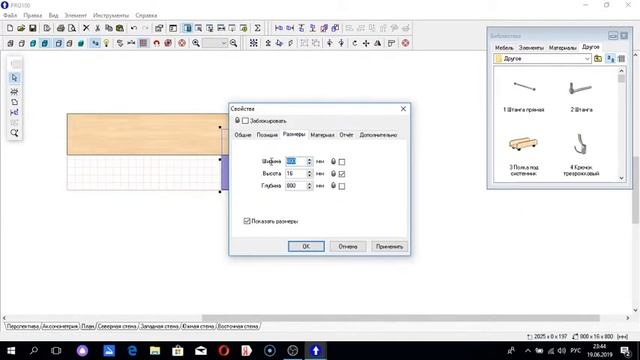Toggle the light bulb lighting icon
640x360 pixels.
[106, 43]
